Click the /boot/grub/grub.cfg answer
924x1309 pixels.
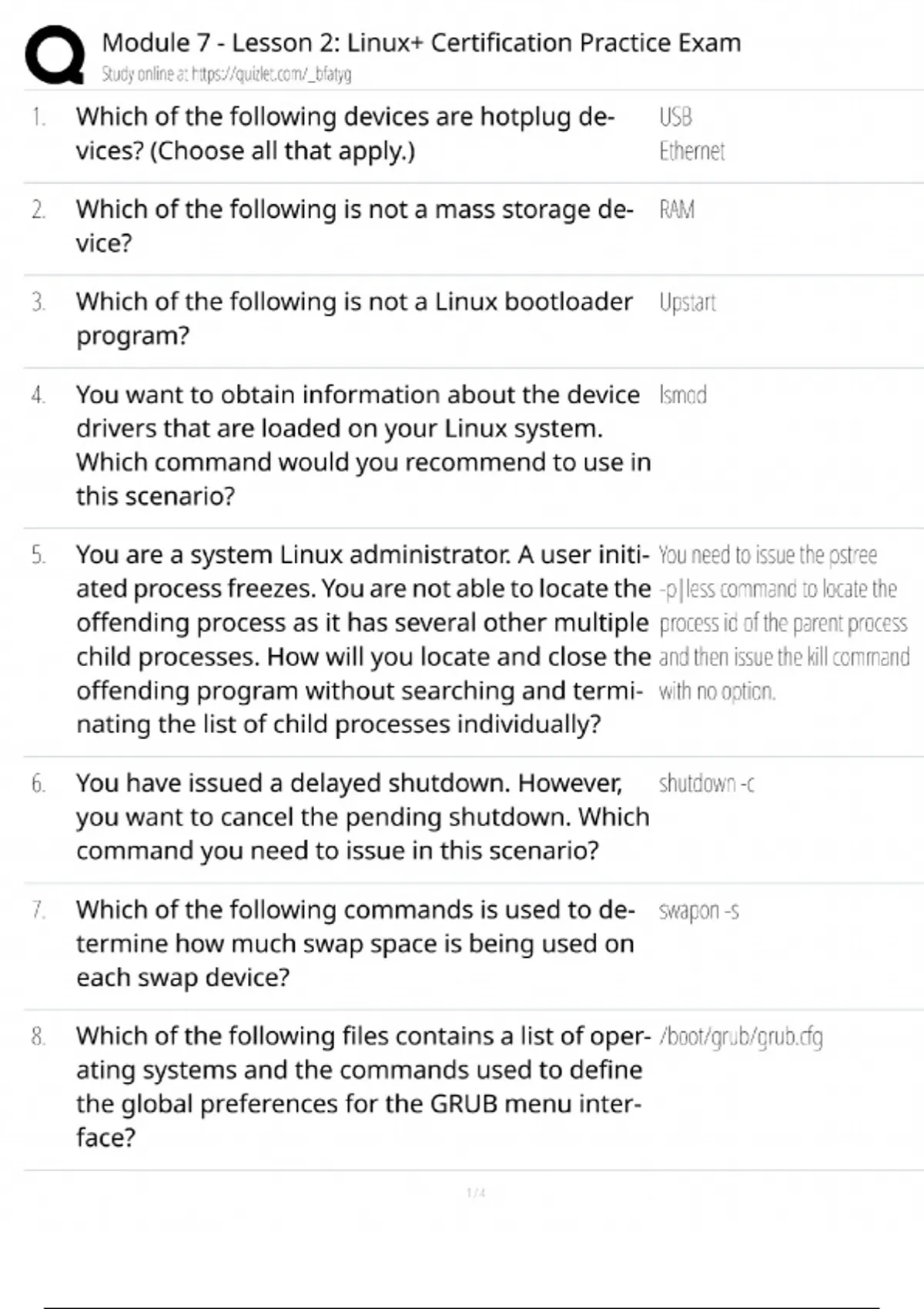pyautogui.click(x=741, y=1037)
